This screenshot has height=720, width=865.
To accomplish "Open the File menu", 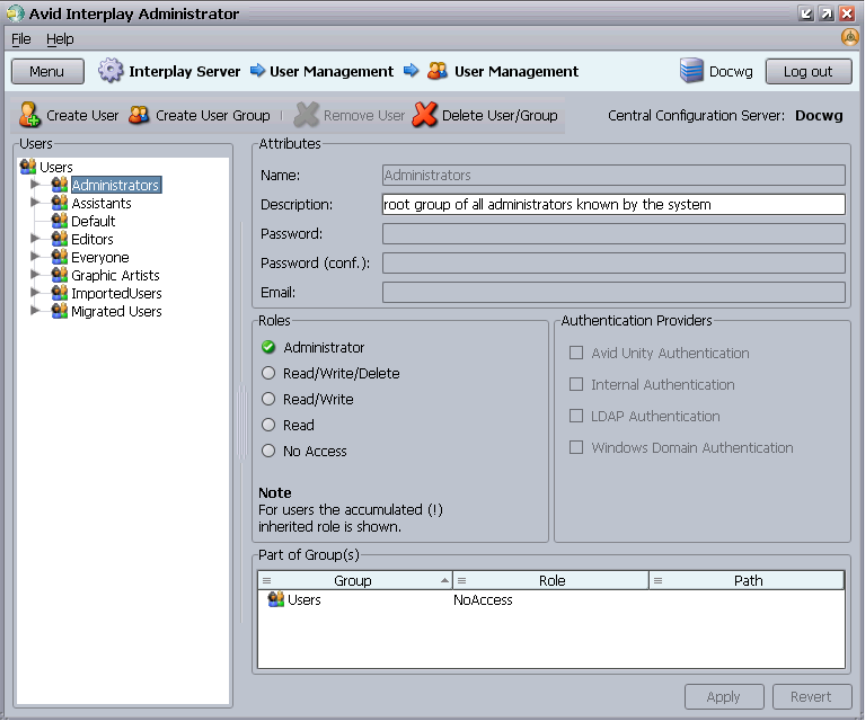I will tap(21, 39).
